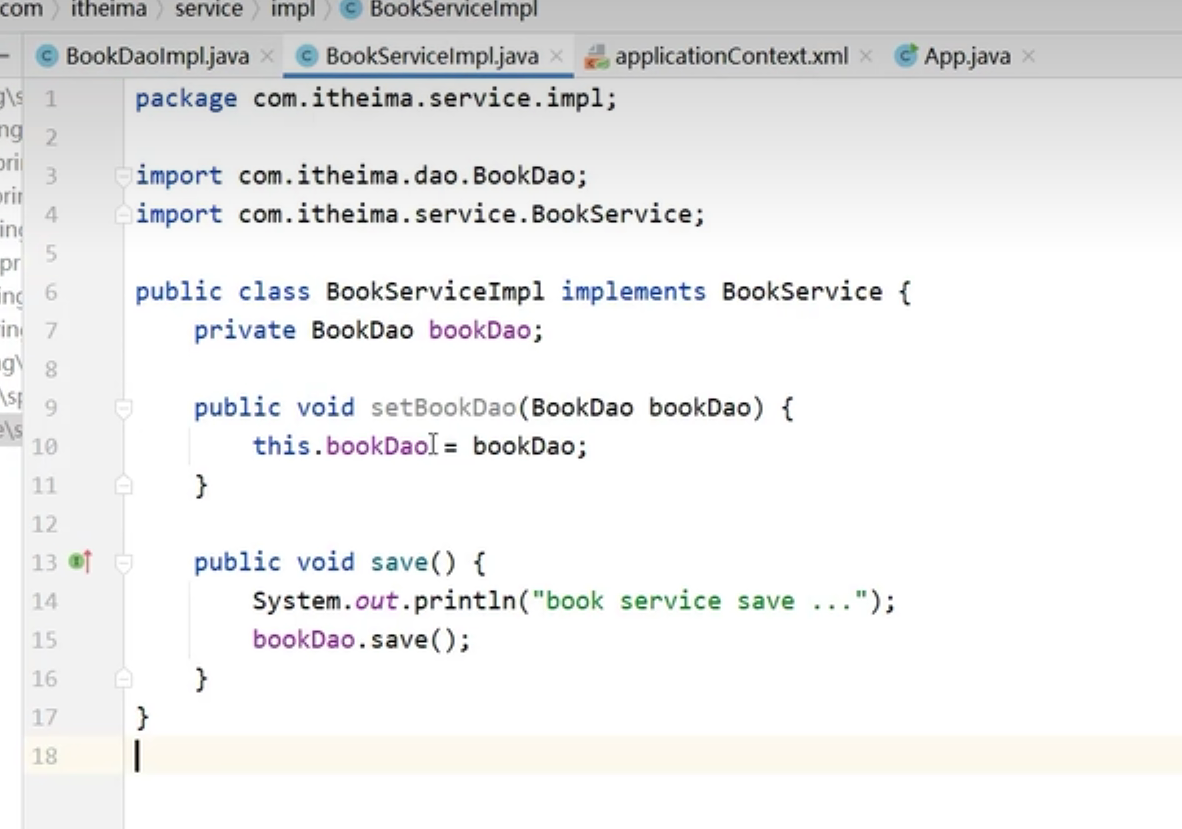Click the class closing brace on line 17
This screenshot has width=1182, height=829.
pyautogui.click(x=142, y=717)
